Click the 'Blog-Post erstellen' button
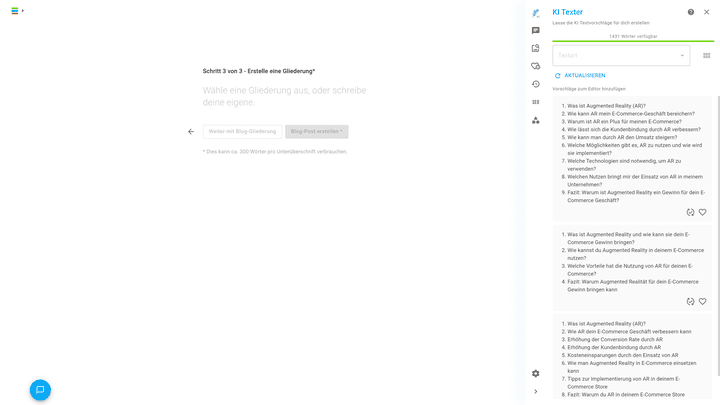 (316, 132)
